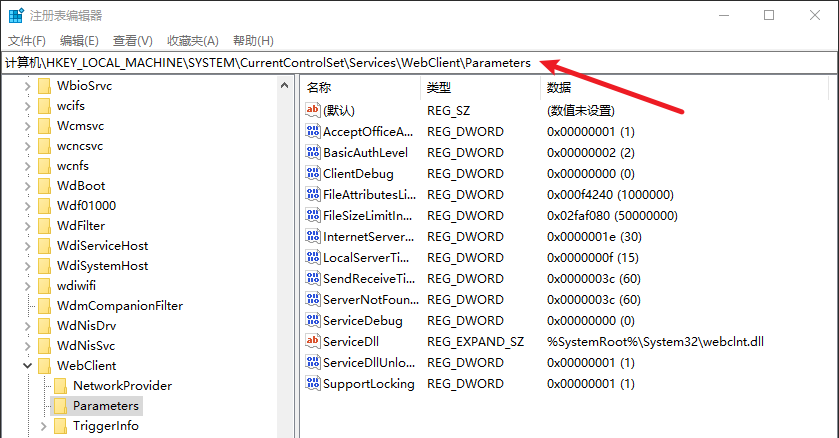Select the Parameters key in tree

tap(105, 406)
